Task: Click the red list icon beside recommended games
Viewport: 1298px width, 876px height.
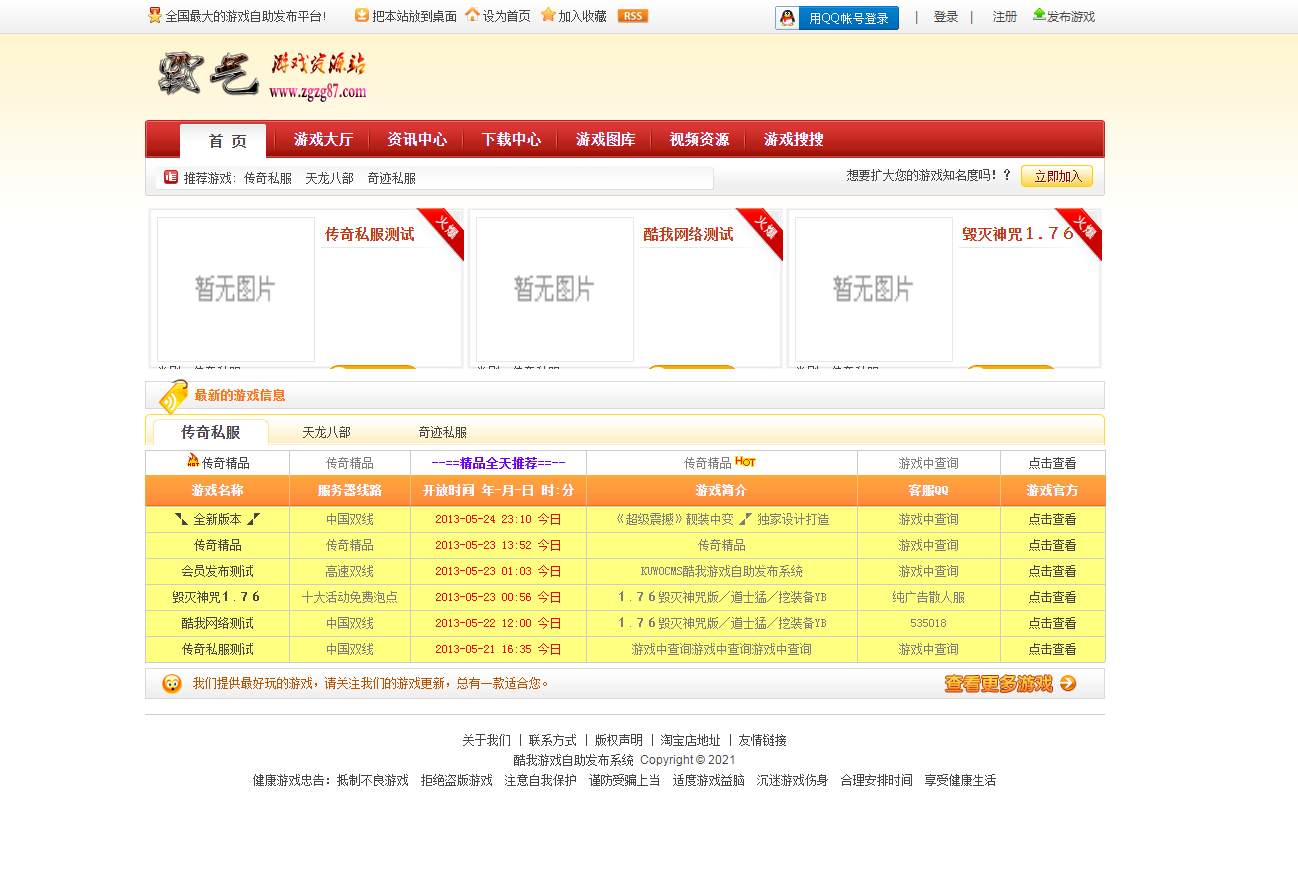Action: coord(171,177)
